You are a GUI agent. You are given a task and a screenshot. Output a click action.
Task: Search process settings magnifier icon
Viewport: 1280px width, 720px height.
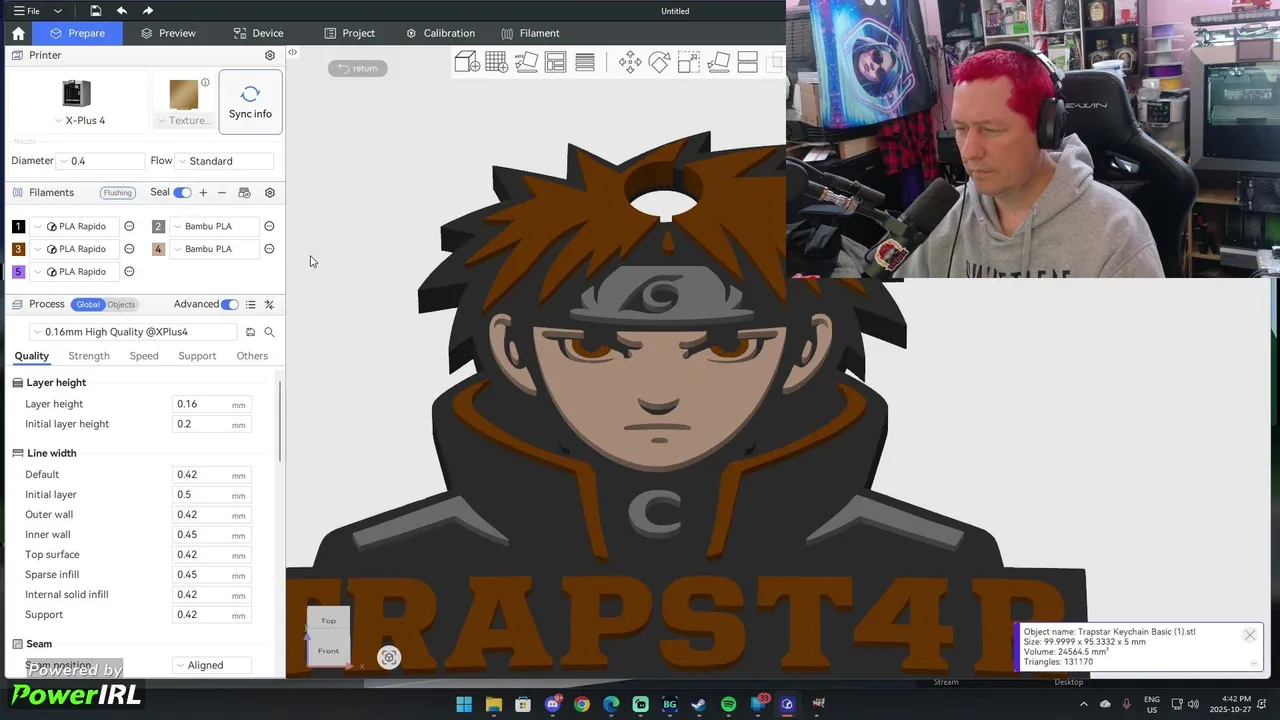[x=269, y=332]
